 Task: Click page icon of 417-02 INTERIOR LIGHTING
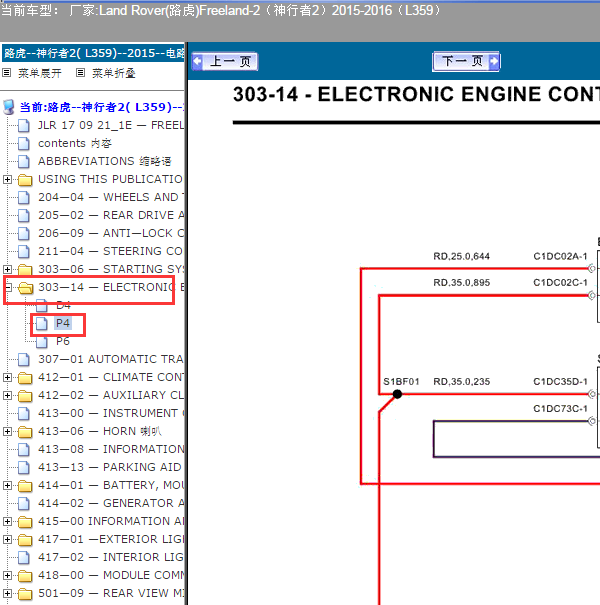coord(24,558)
